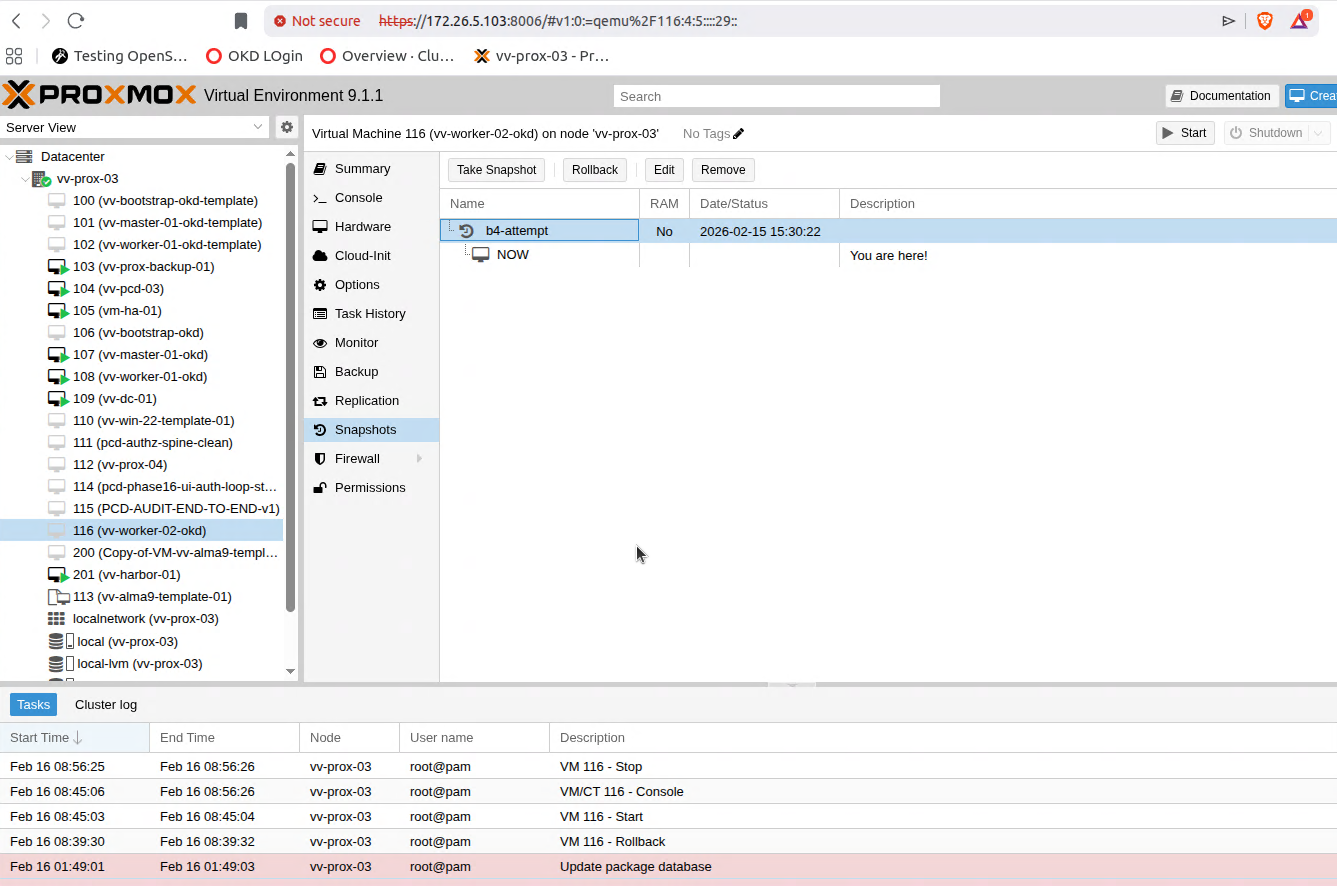
Task: Click the Brave shields lion icon
Action: pyautogui.click(x=1264, y=21)
